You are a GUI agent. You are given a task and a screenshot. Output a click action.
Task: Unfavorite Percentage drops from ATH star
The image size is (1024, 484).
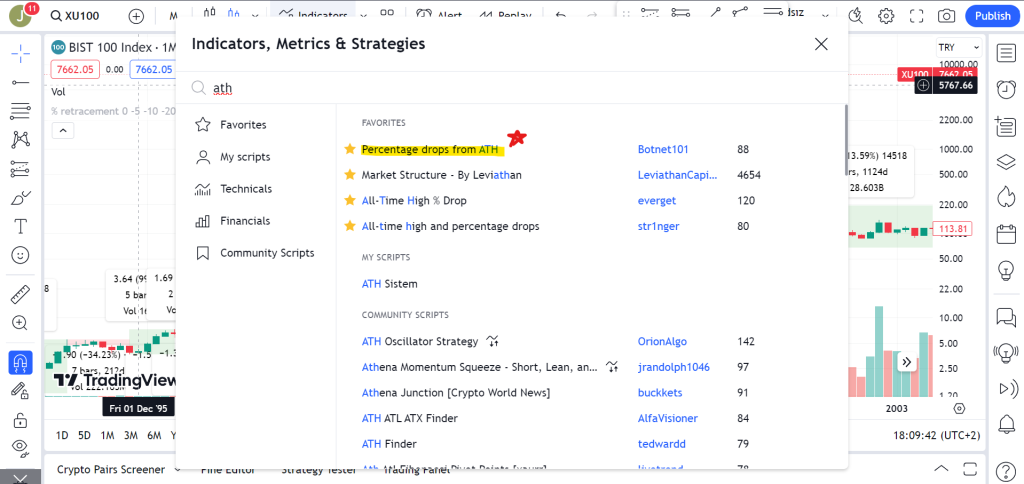coord(350,149)
